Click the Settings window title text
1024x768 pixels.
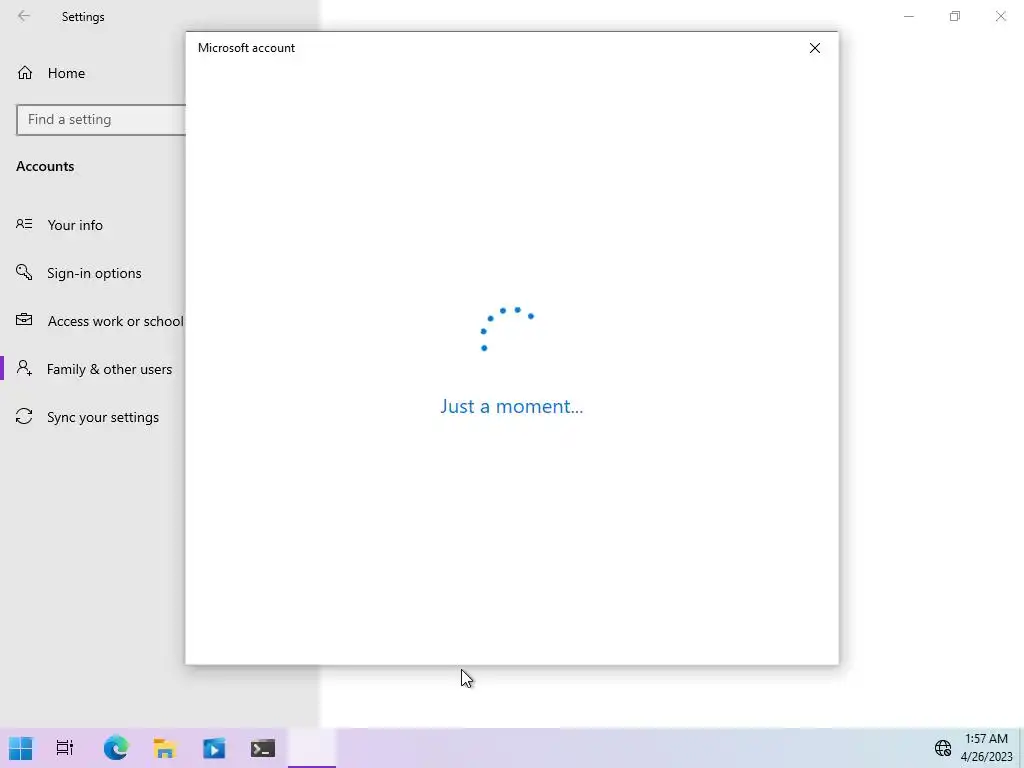click(x=83, y=17)
